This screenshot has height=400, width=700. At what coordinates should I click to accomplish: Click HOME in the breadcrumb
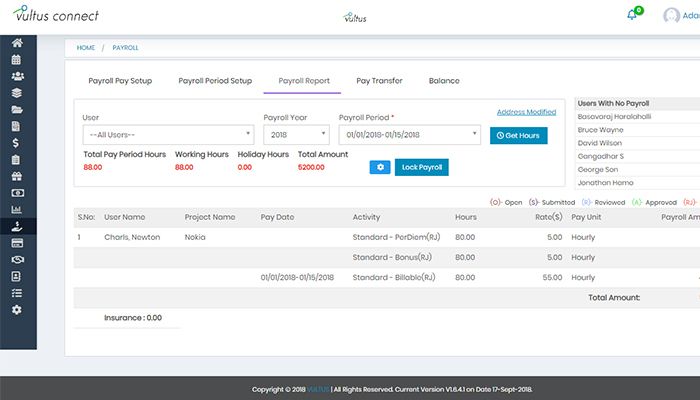(86, 47)
